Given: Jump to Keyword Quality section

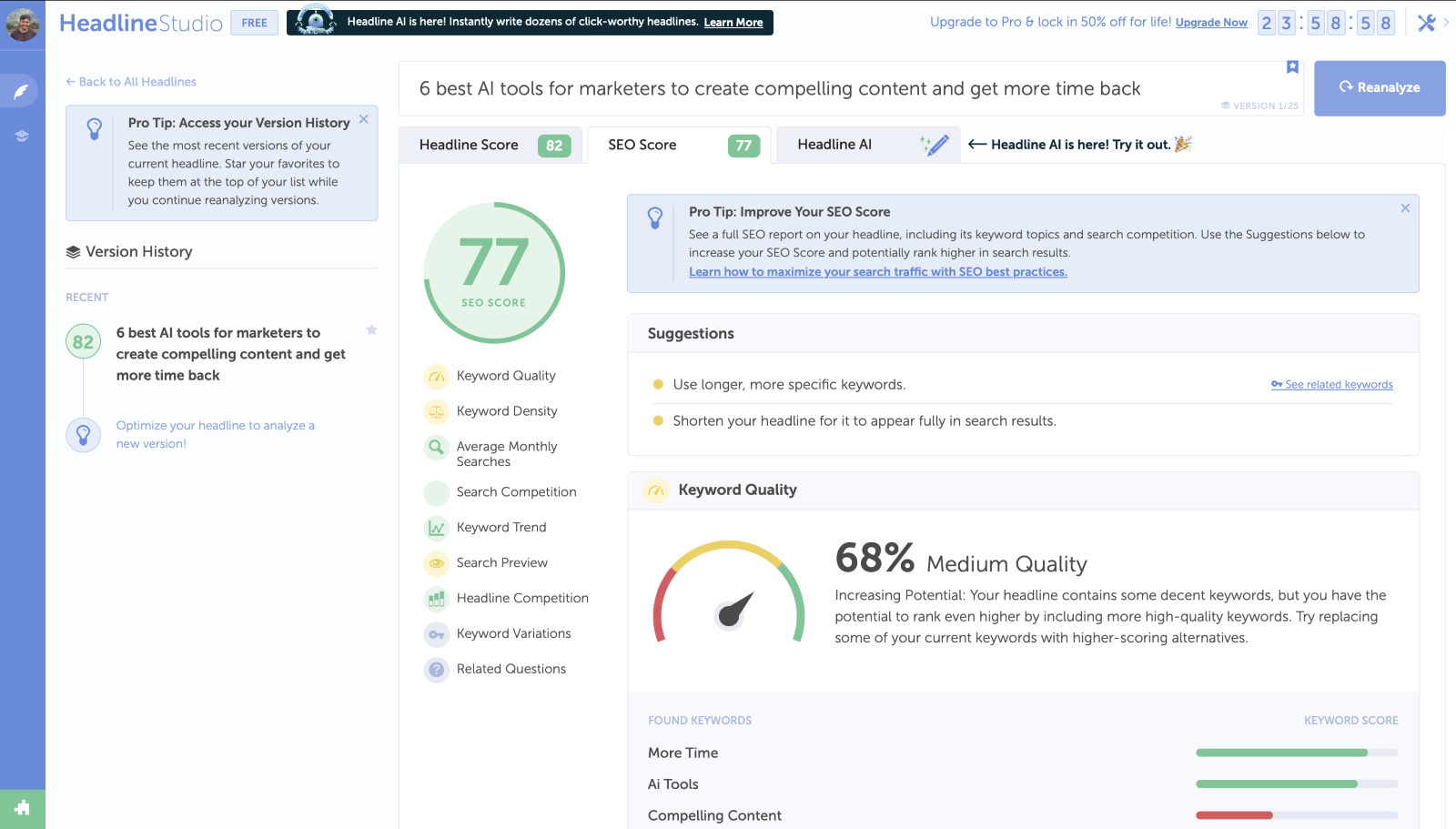Looking at the screenshot, I should click(x=506, y=376).
